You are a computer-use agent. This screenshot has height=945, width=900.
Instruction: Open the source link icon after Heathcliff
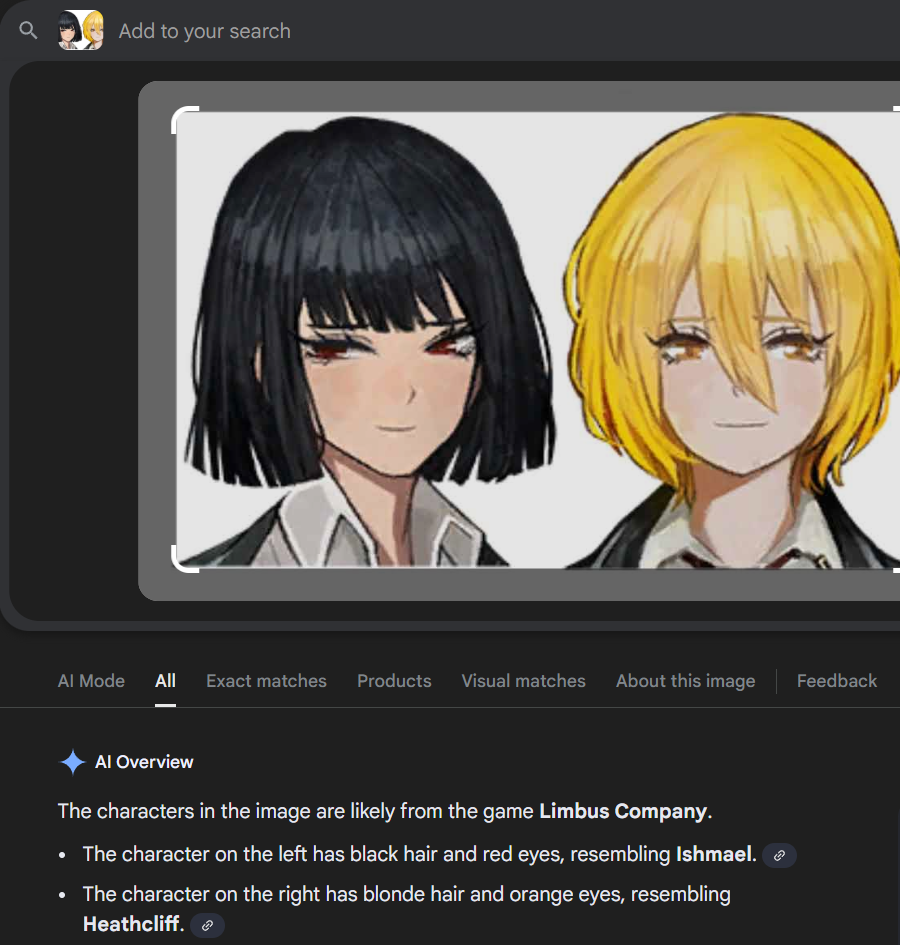click(207, 925)
